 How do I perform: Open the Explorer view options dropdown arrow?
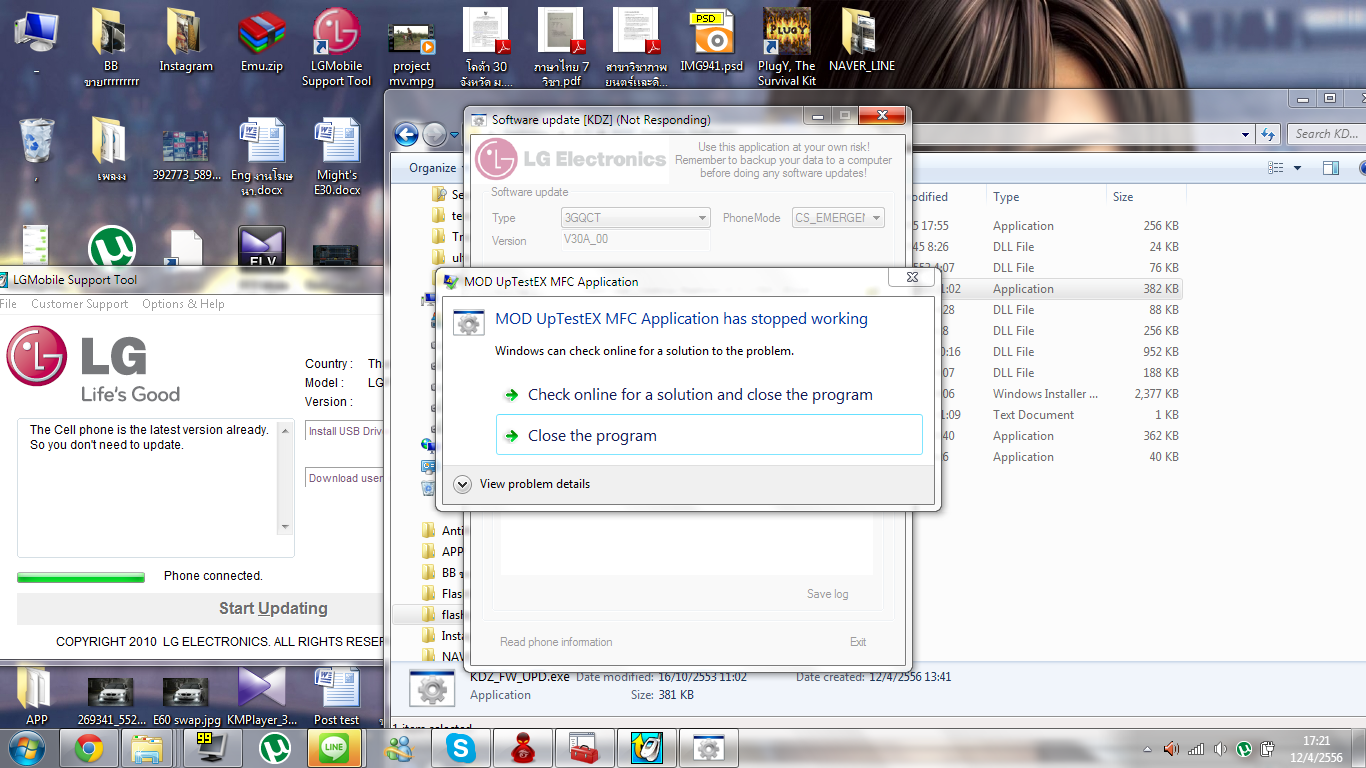pos(1298,168)
